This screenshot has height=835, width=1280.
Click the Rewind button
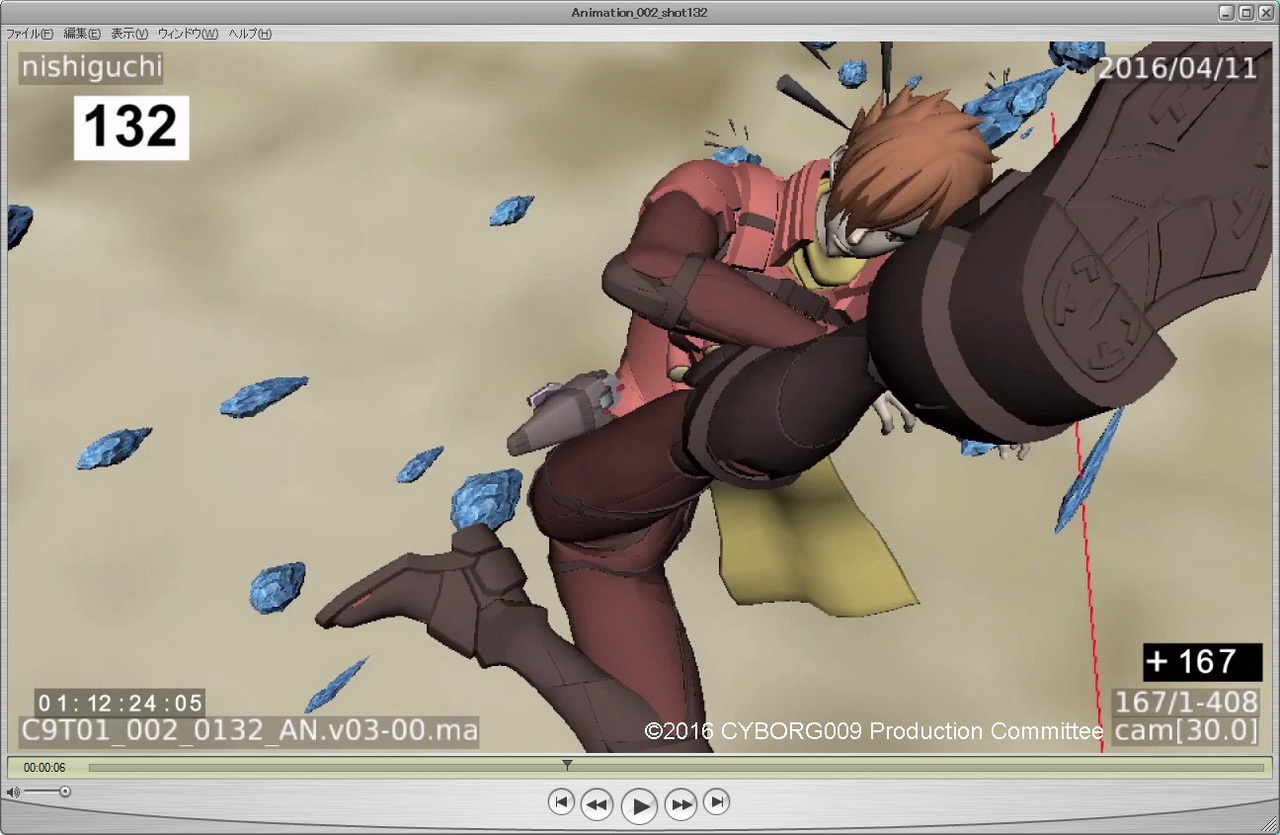[597, 803]
